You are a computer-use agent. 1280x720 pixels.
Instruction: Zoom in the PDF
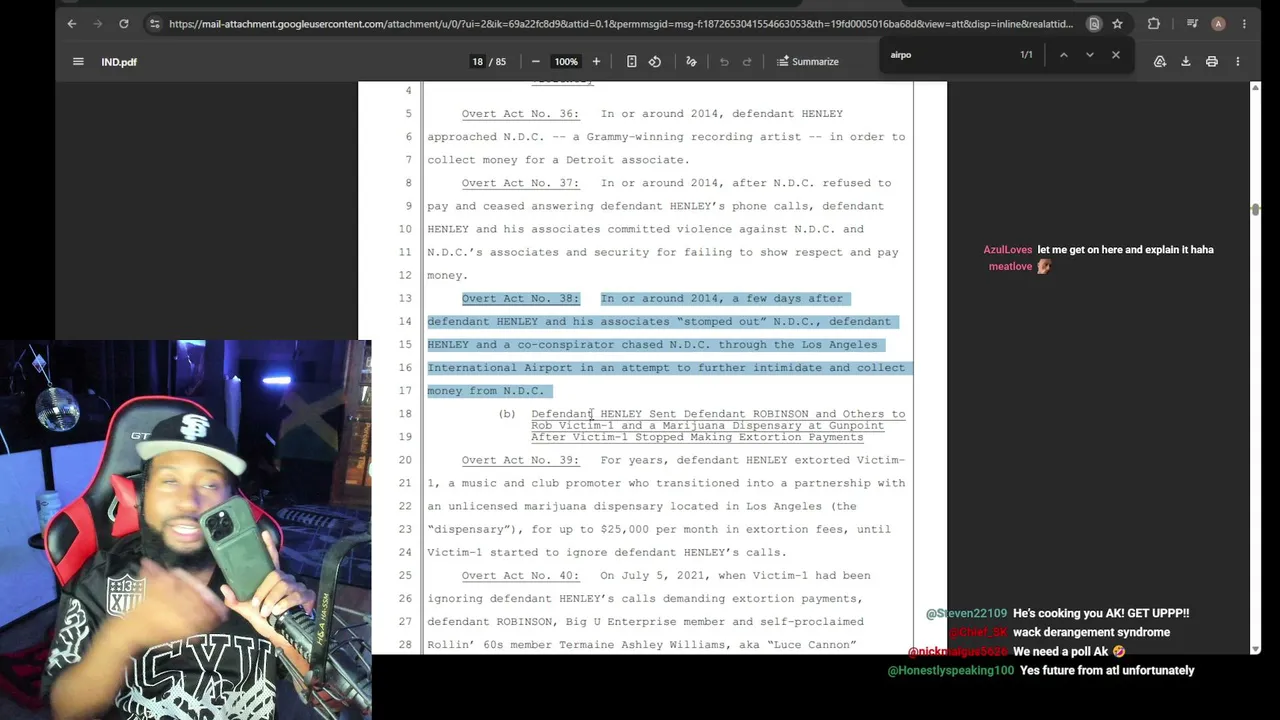click(596, 62)
